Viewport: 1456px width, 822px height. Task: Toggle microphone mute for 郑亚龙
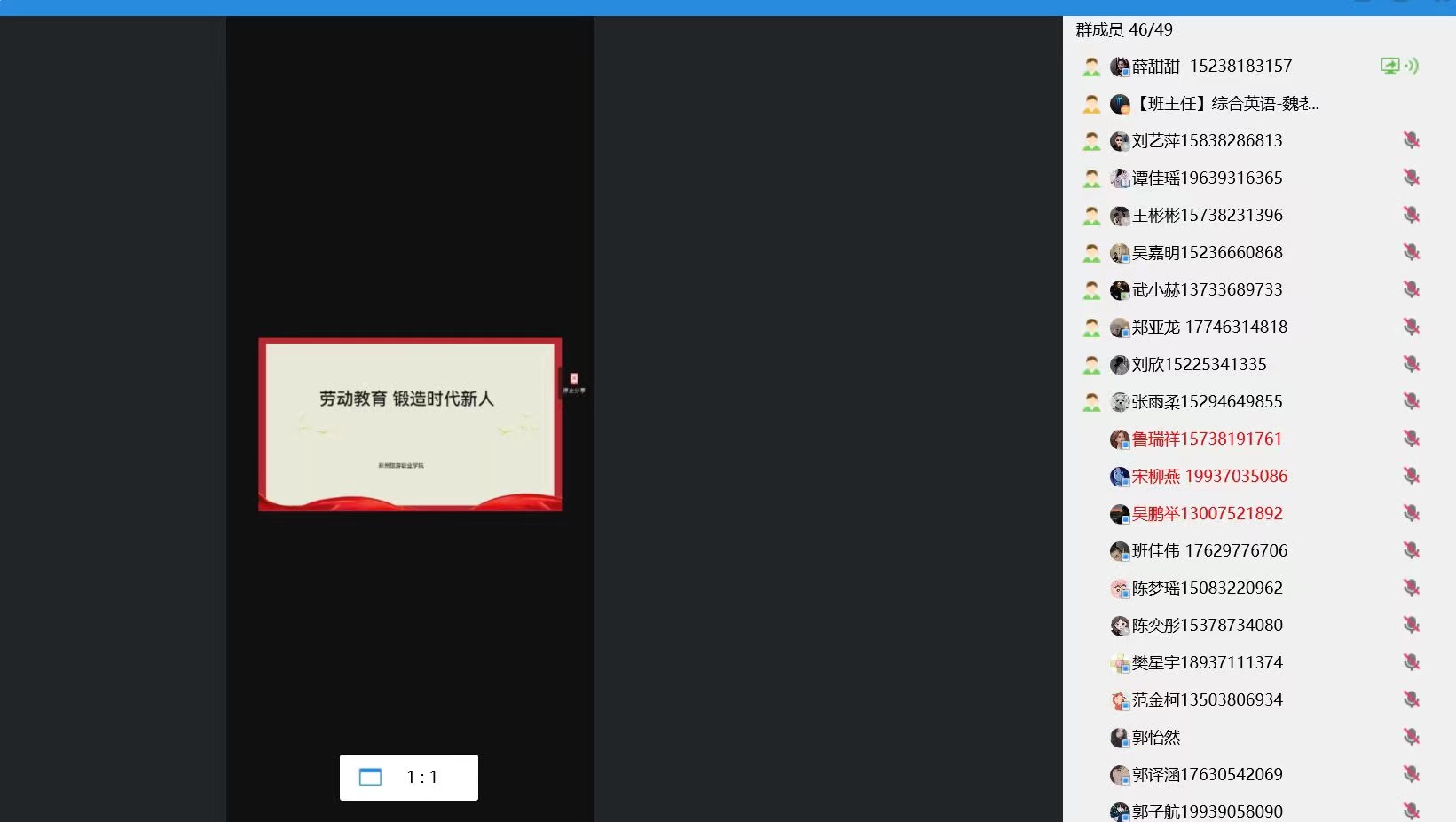pyautogui.click(x=1411, y=327)
